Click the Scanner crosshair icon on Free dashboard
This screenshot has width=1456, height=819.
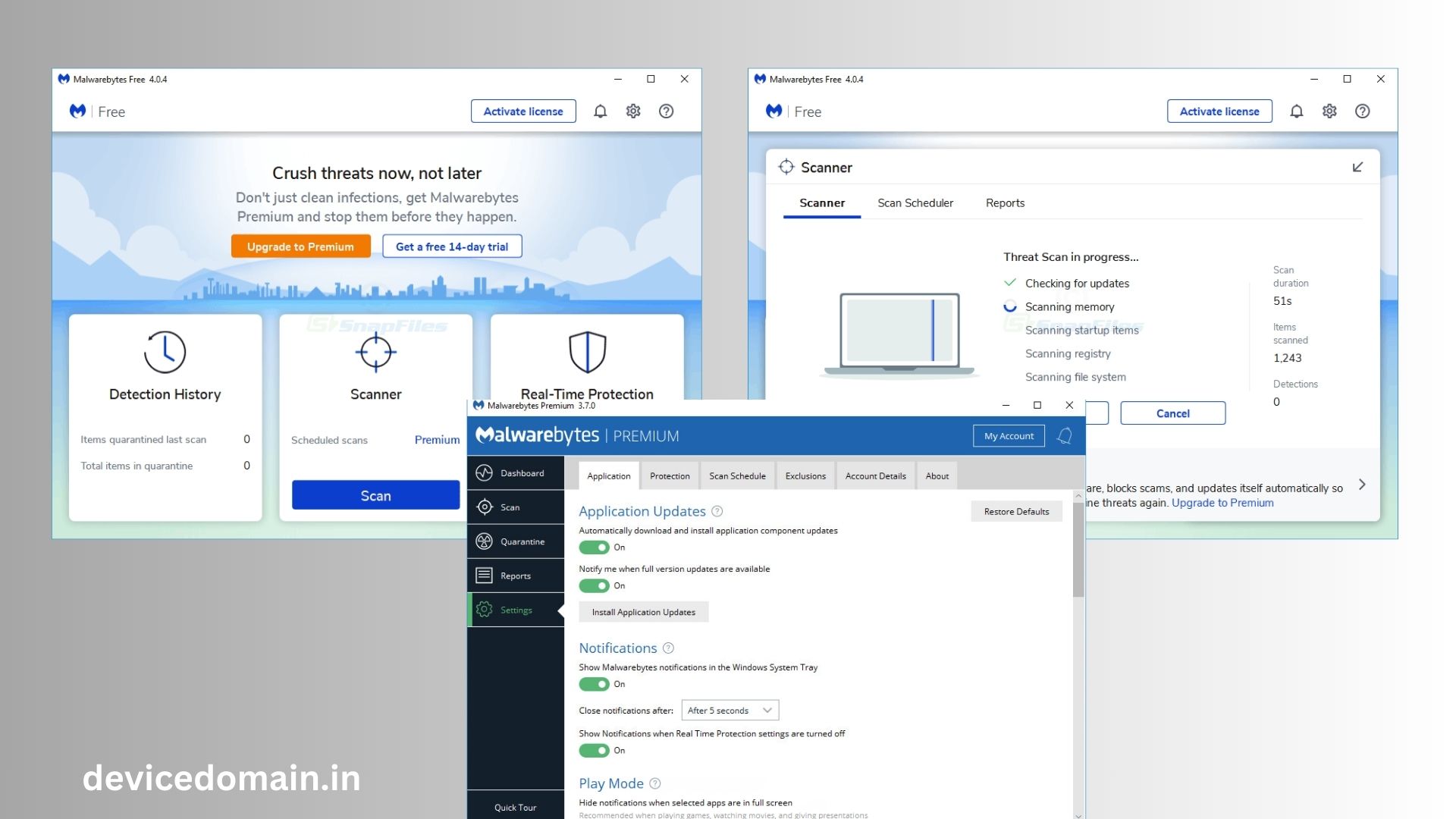[x=375, y=352]
